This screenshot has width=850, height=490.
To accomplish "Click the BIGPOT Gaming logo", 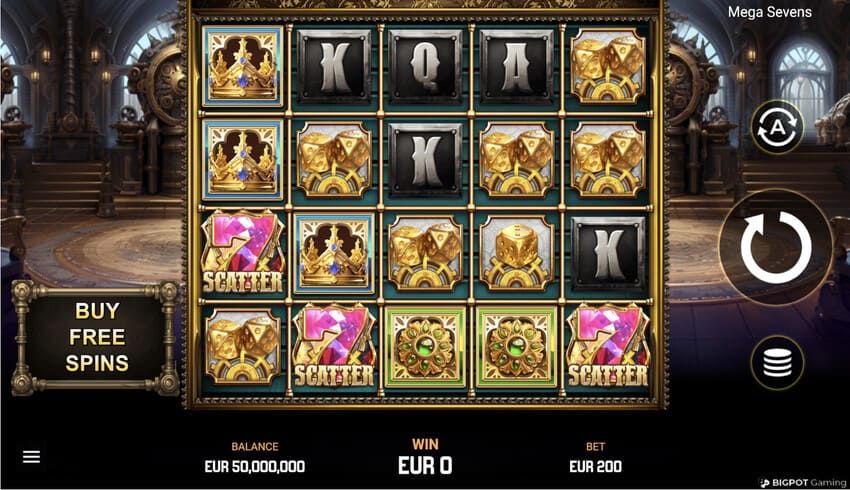I will (x=803, y=482).
